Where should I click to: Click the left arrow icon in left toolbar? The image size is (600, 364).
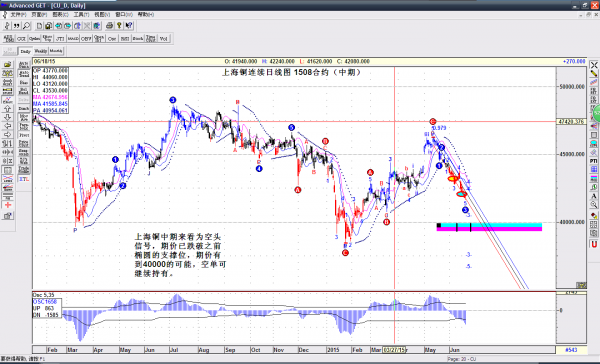coord(8,126)
